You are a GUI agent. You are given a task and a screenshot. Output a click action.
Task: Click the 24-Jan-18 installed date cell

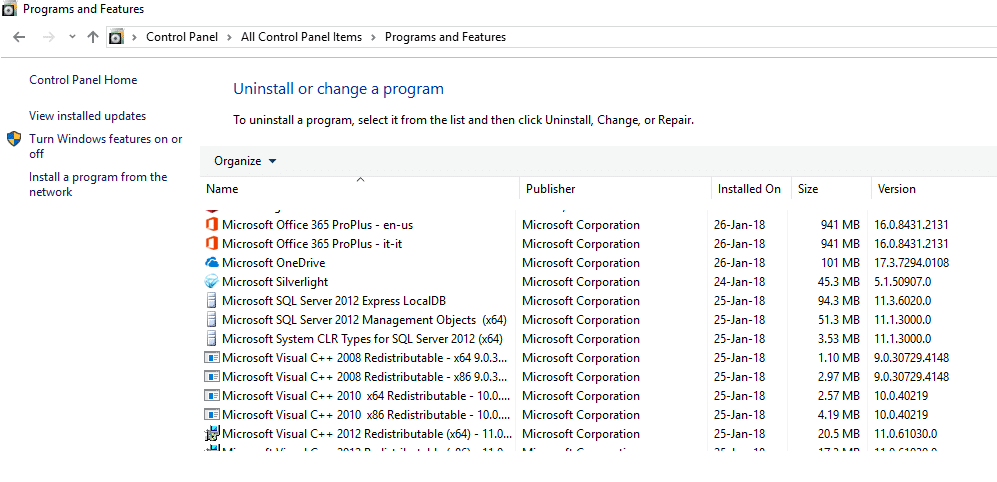point(739,282)
